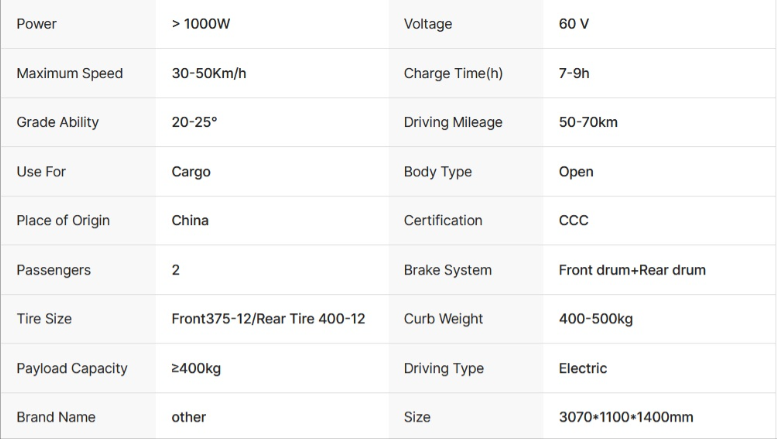Click the Maximum Speed label
This screenshot has height=439, width=777.
tap(70, 73)
